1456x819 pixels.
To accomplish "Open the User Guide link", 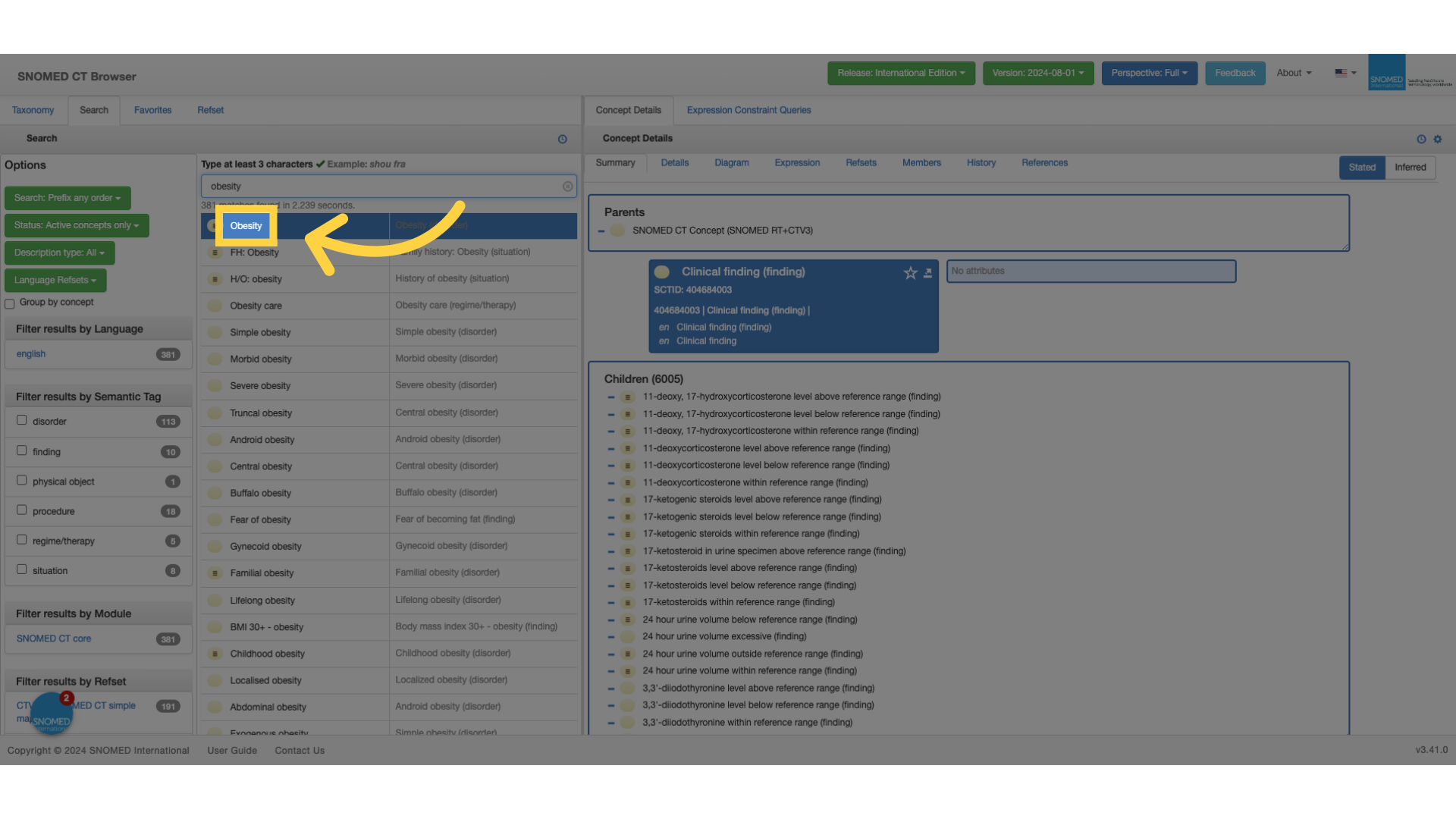I will tap(232, 751).
